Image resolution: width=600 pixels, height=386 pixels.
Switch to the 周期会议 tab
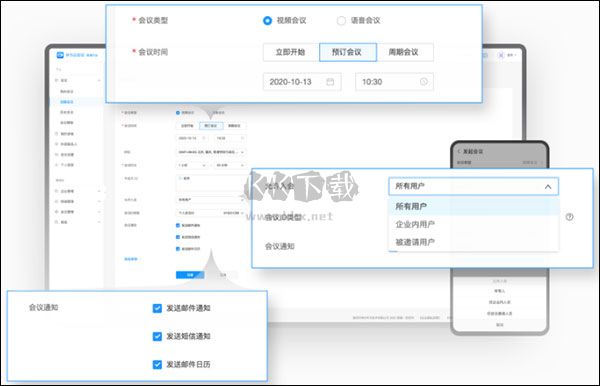coord(405,52)
